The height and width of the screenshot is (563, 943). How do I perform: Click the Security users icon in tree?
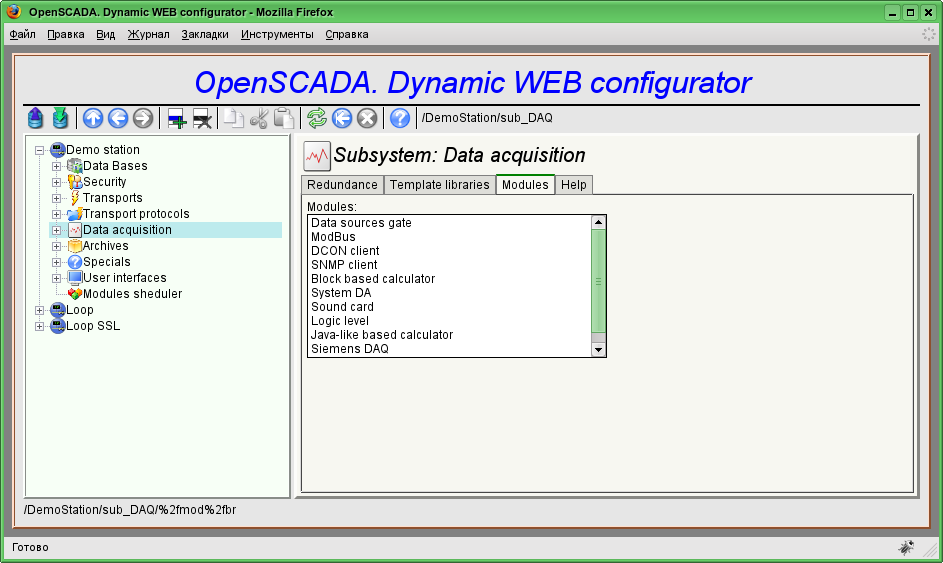tap(75, 182)
